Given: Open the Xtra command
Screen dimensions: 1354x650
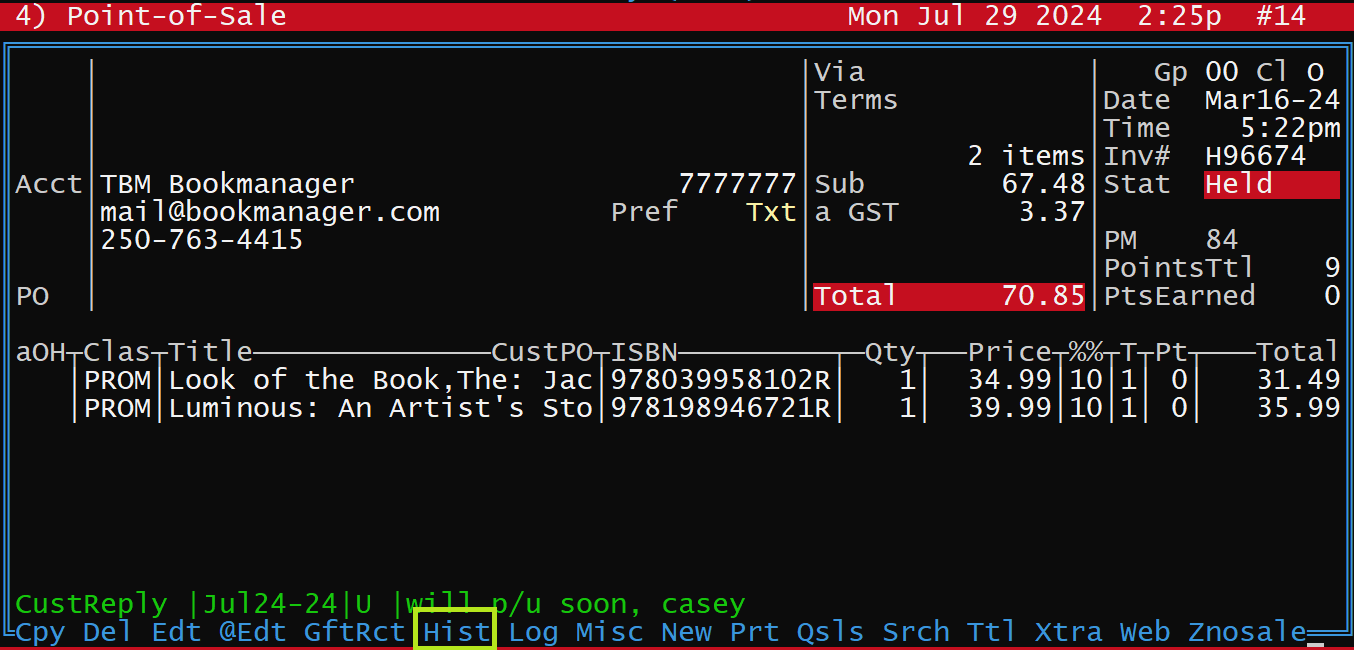Looking at the screenshot, I should pos(1068,631).
